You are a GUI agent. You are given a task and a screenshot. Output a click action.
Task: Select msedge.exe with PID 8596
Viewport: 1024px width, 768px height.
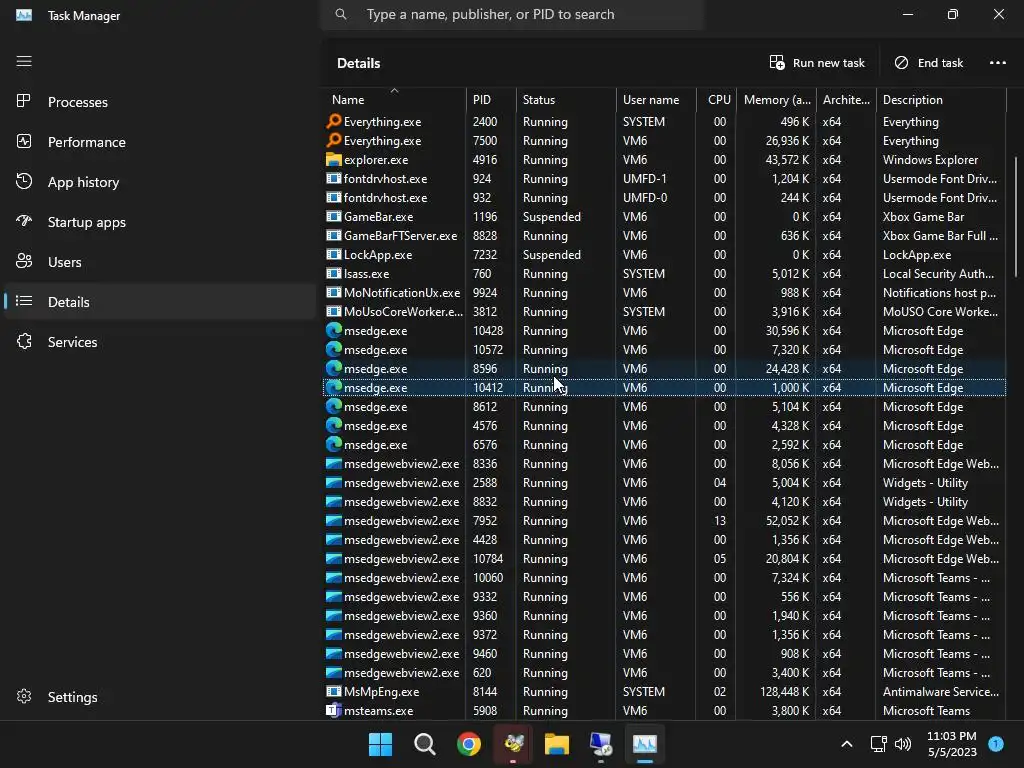tap(664, 369)
